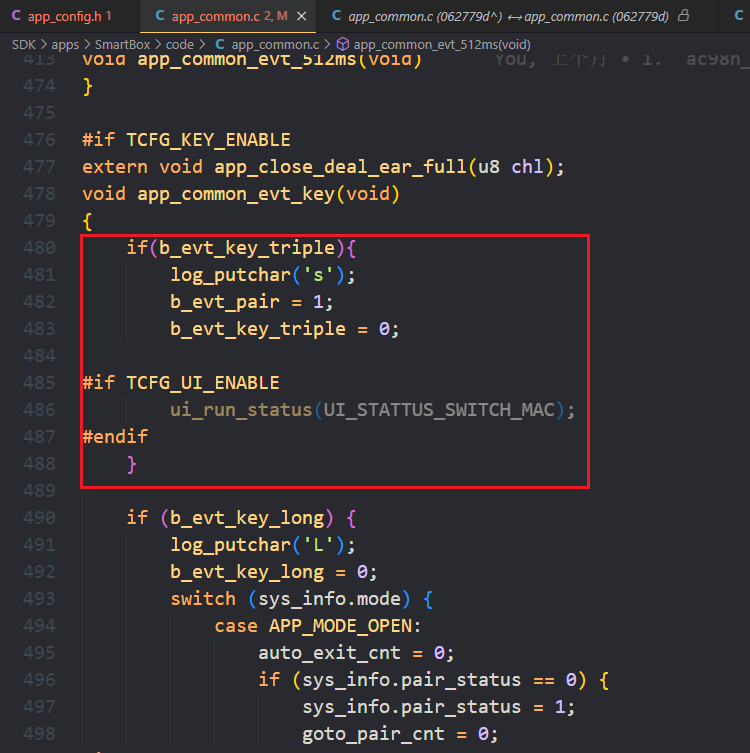The width and height of the screenshot is (750, 753).
Task: Click line number 480 in the gutter
Action: coord(39,248)
